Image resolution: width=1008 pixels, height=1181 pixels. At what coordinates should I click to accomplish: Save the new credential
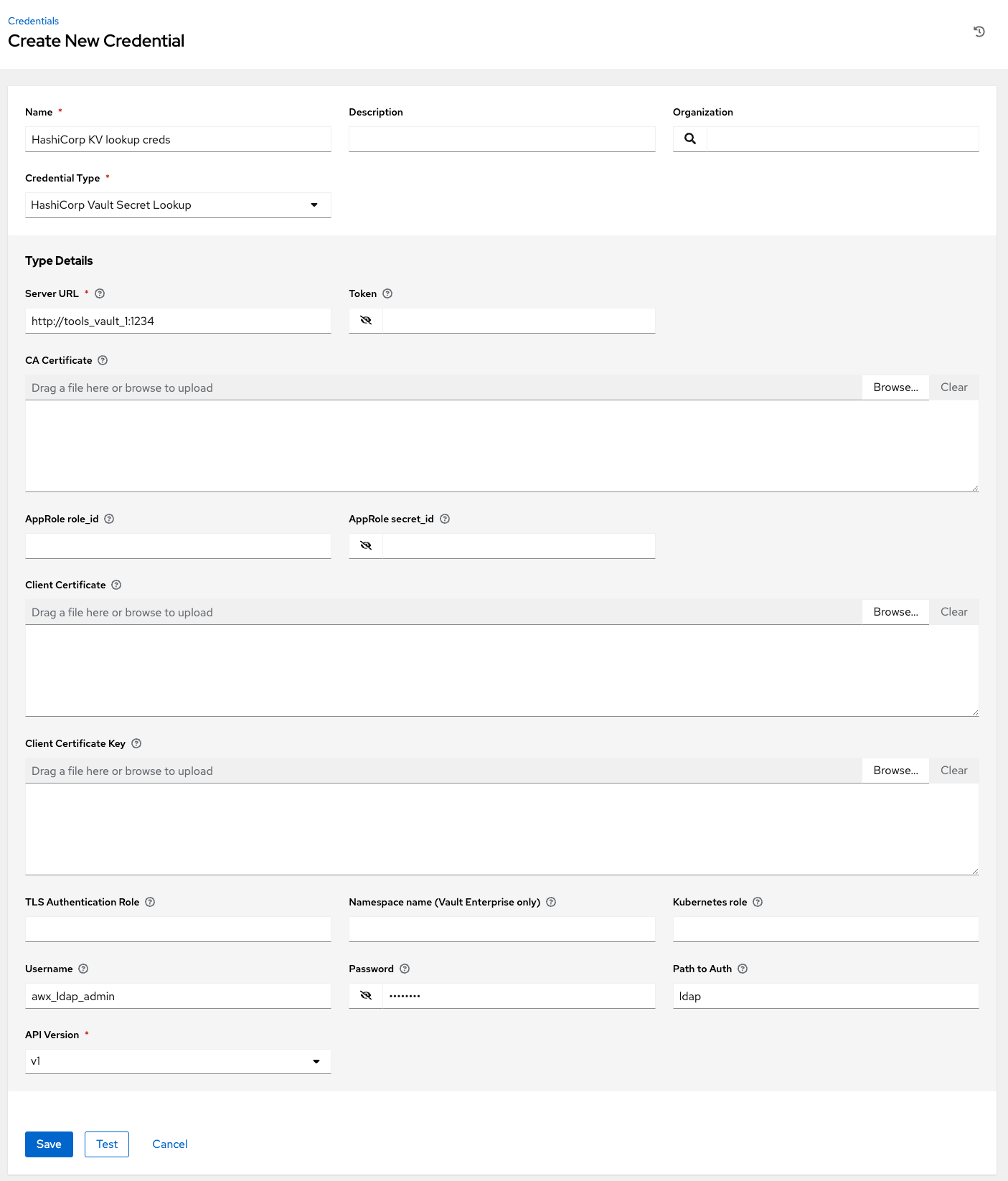coord(49,1144)
